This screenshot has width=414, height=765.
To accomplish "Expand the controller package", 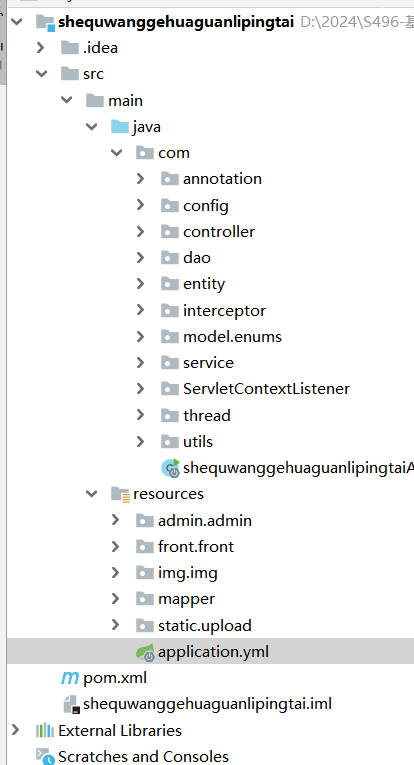I will pos(140,231).
